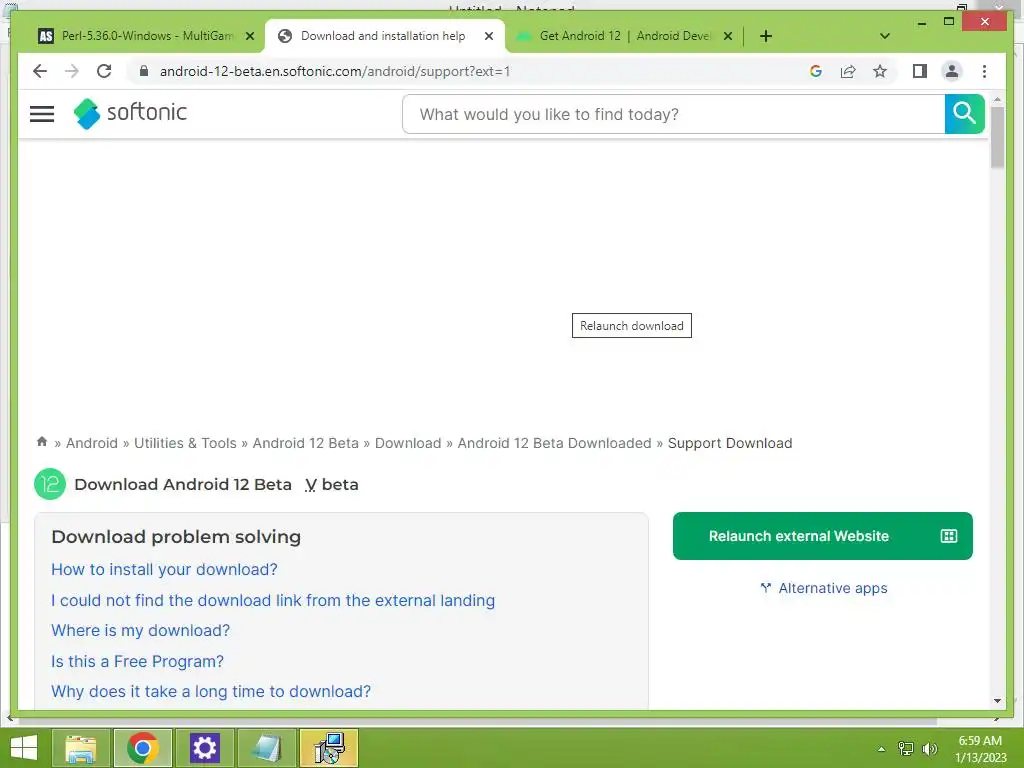This screenshot has height=768, width=1024.
Task: Open How to install your download?
Action: 164,569
